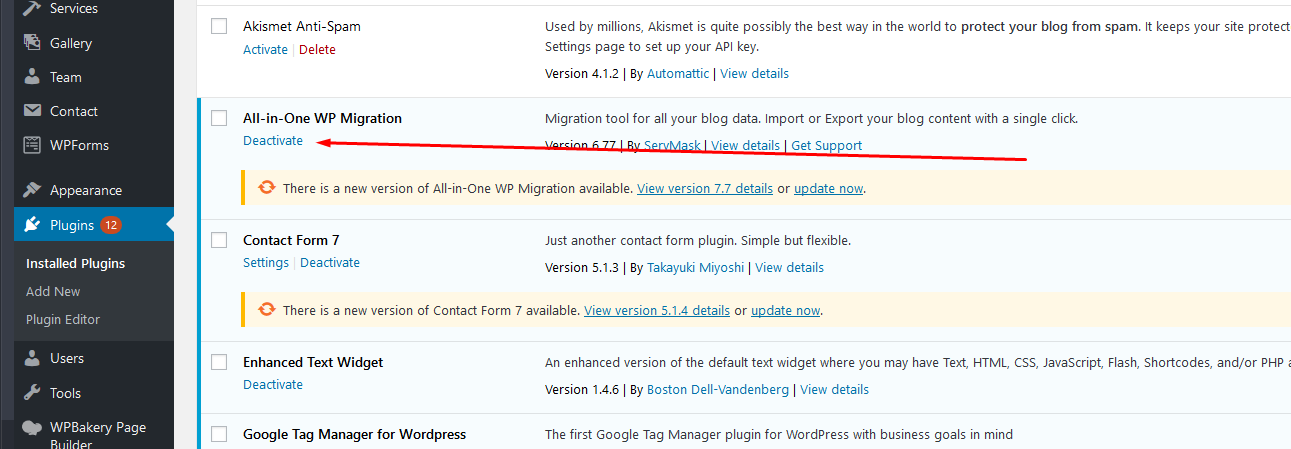This screenshot has width=1291, height=449.
Task: Select the Enhanced Text Widget checkbox
Action: click(x=219, y=363)
